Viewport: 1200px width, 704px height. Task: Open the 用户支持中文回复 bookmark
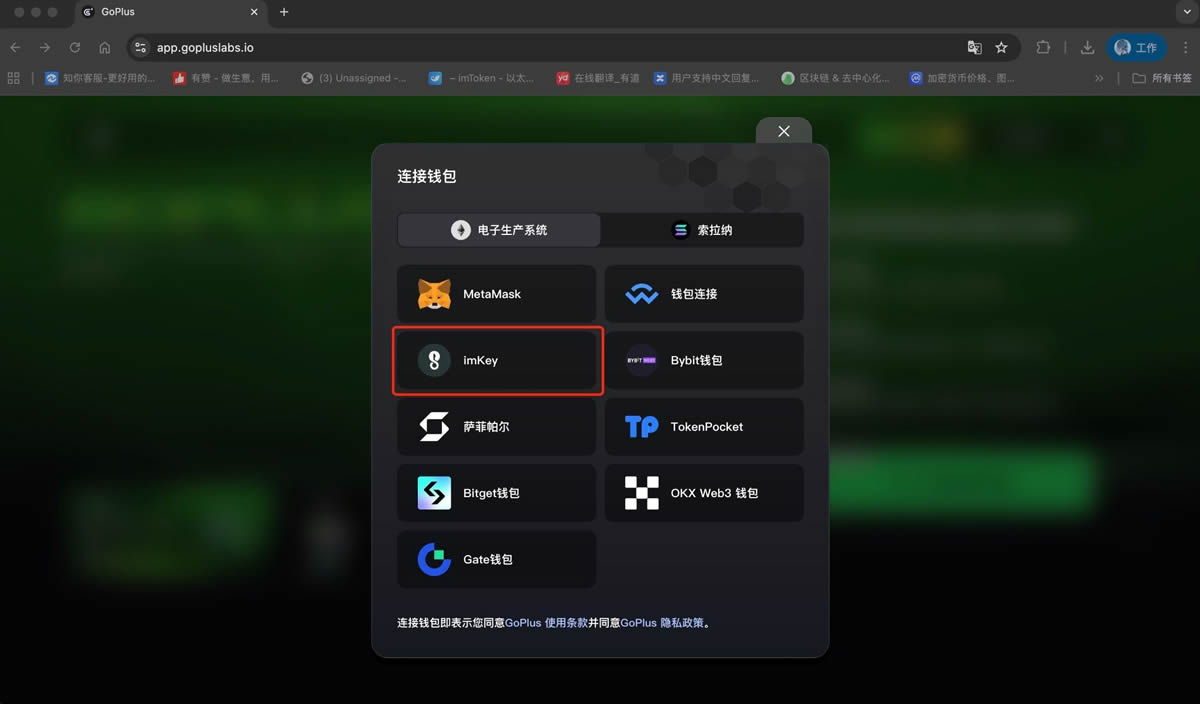click(x=707, y=78)
